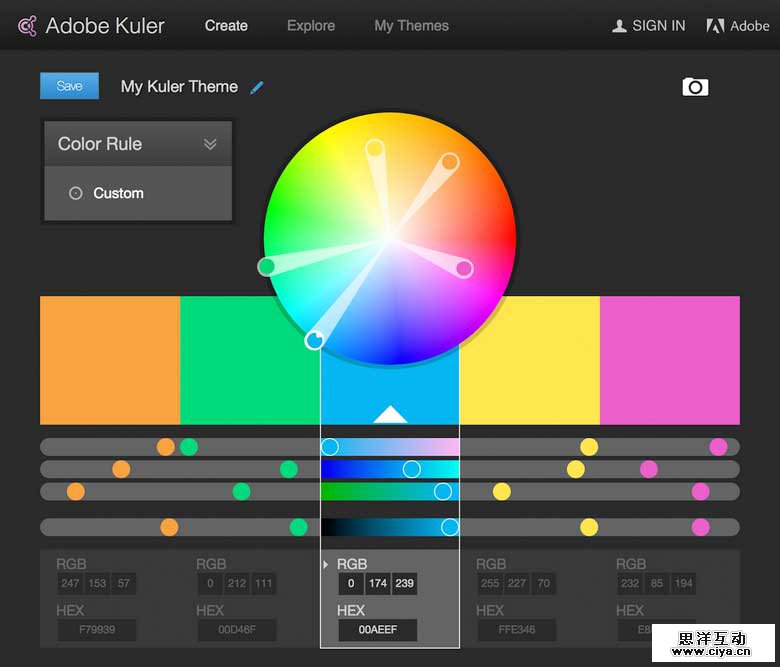Open the My Themes tab

(x=411, y=26)
